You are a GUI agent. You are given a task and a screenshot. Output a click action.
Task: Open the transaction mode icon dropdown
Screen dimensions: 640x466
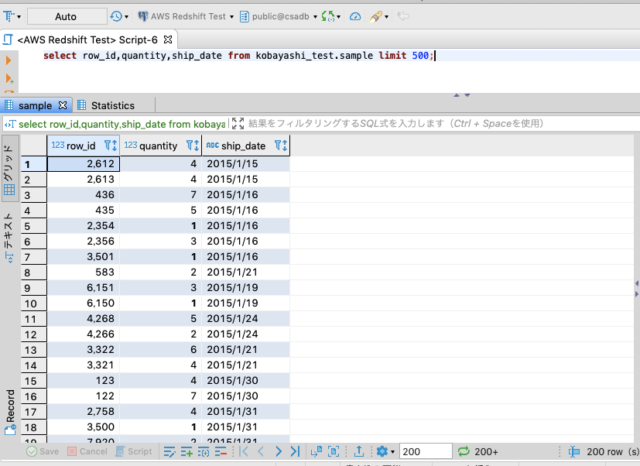(x=11, y=16)
